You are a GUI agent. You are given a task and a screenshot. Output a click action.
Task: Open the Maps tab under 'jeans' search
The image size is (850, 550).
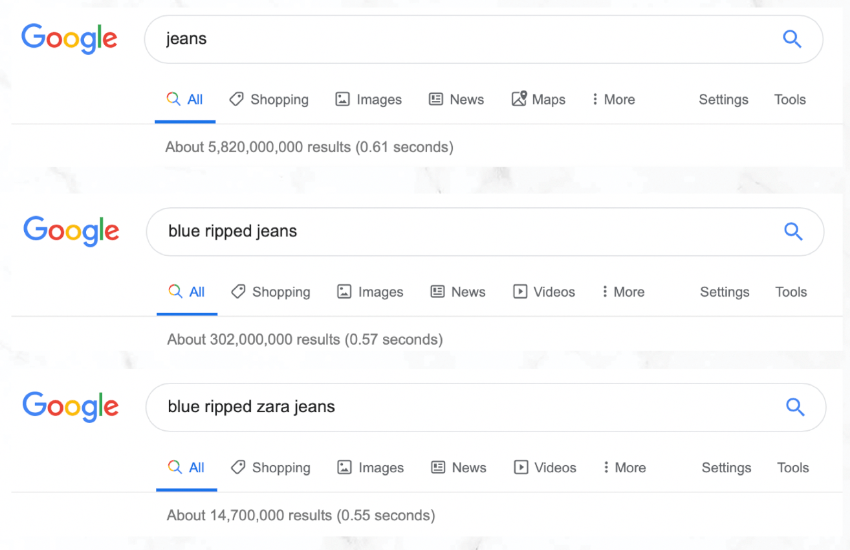pyautogui.click(x=538, y=99)
